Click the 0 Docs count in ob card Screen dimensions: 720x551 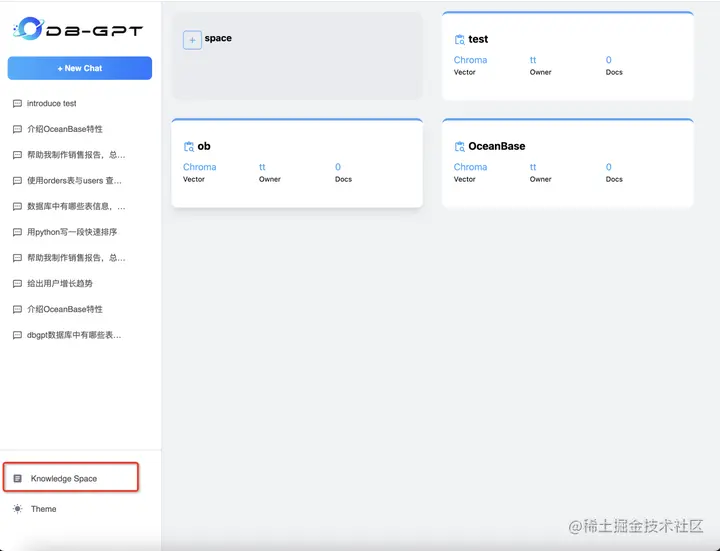click(x=338, y=167)
